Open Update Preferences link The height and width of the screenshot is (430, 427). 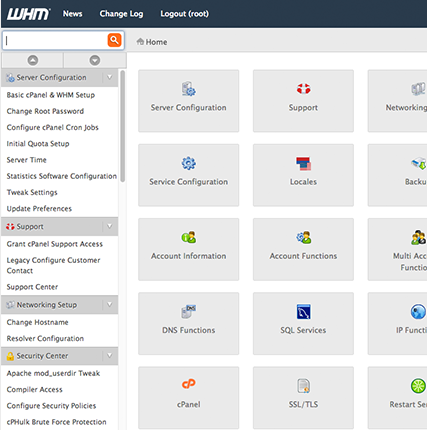click(39, 209)
